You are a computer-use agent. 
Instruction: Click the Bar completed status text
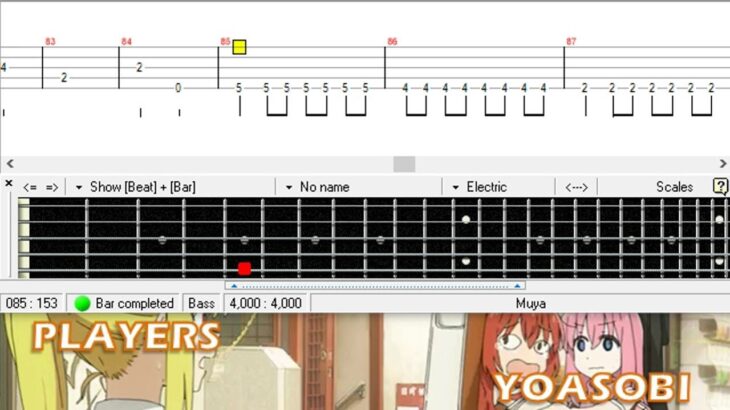135,303
